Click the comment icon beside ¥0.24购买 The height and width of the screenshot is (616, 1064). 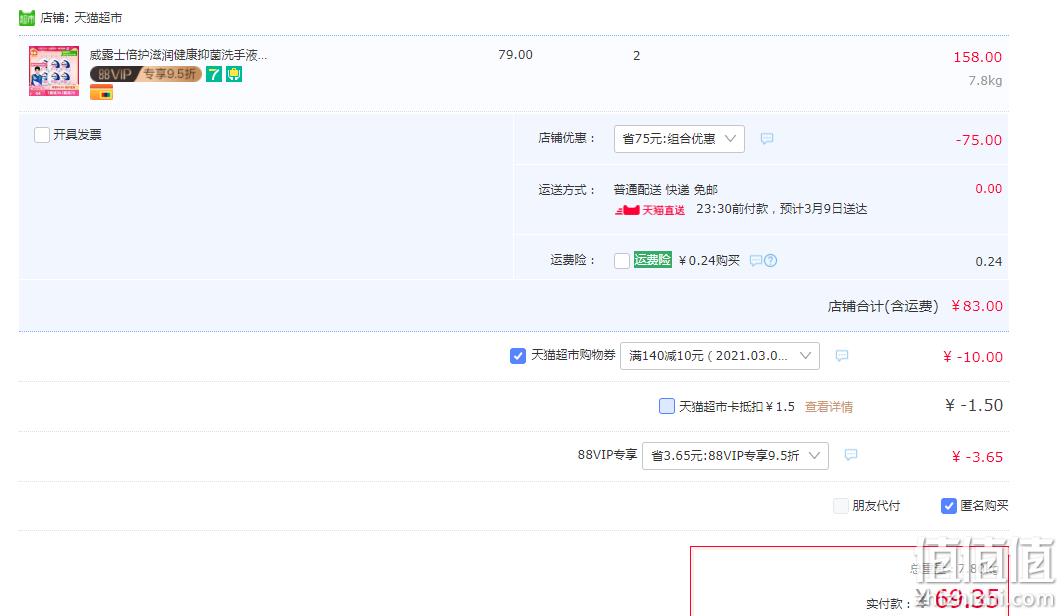coord(755,261)
